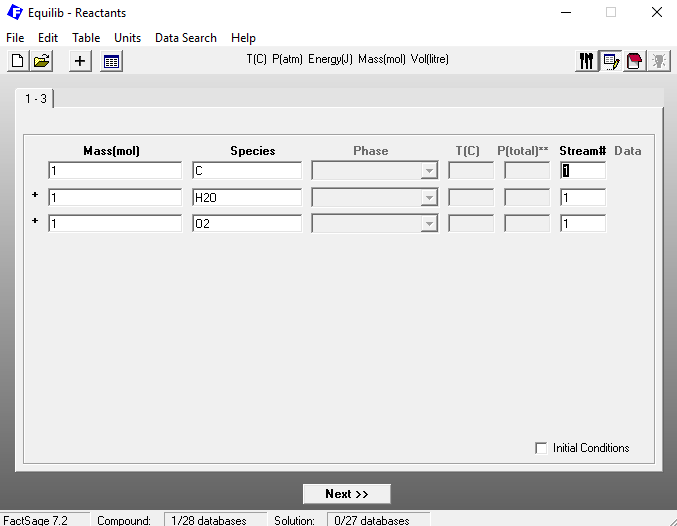The image size is (677, 526).
Task: Click the New Reaction blank page icon
Action: point(18,61)
